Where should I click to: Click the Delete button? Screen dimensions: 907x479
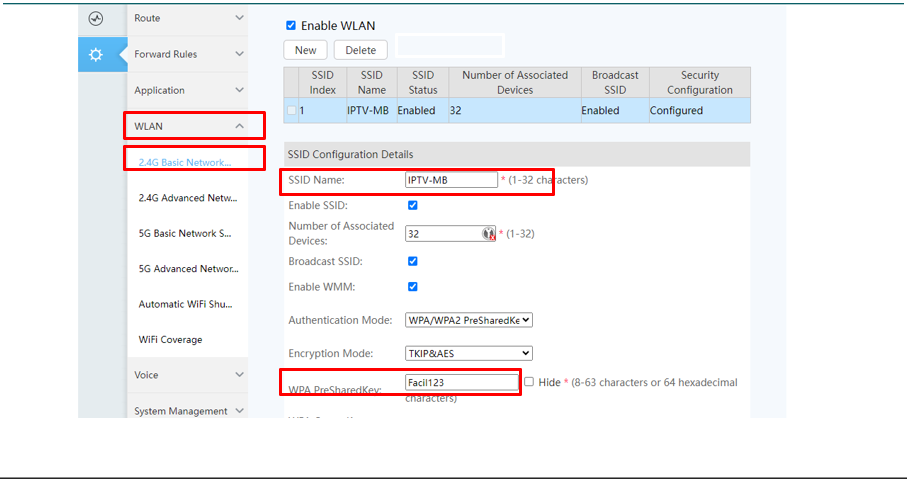360,50
